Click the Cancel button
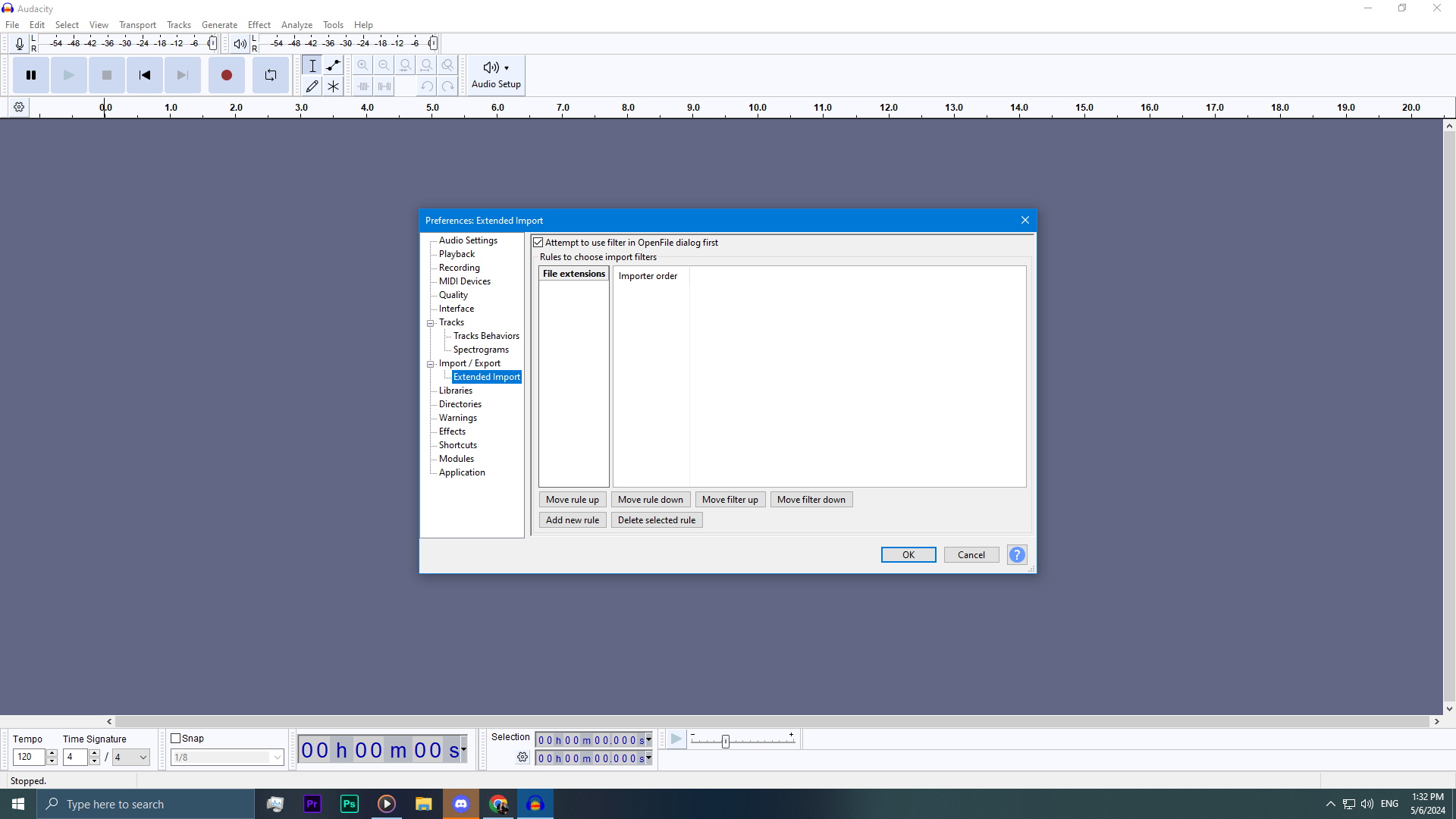1456x819 pixels. coord(971,555)
